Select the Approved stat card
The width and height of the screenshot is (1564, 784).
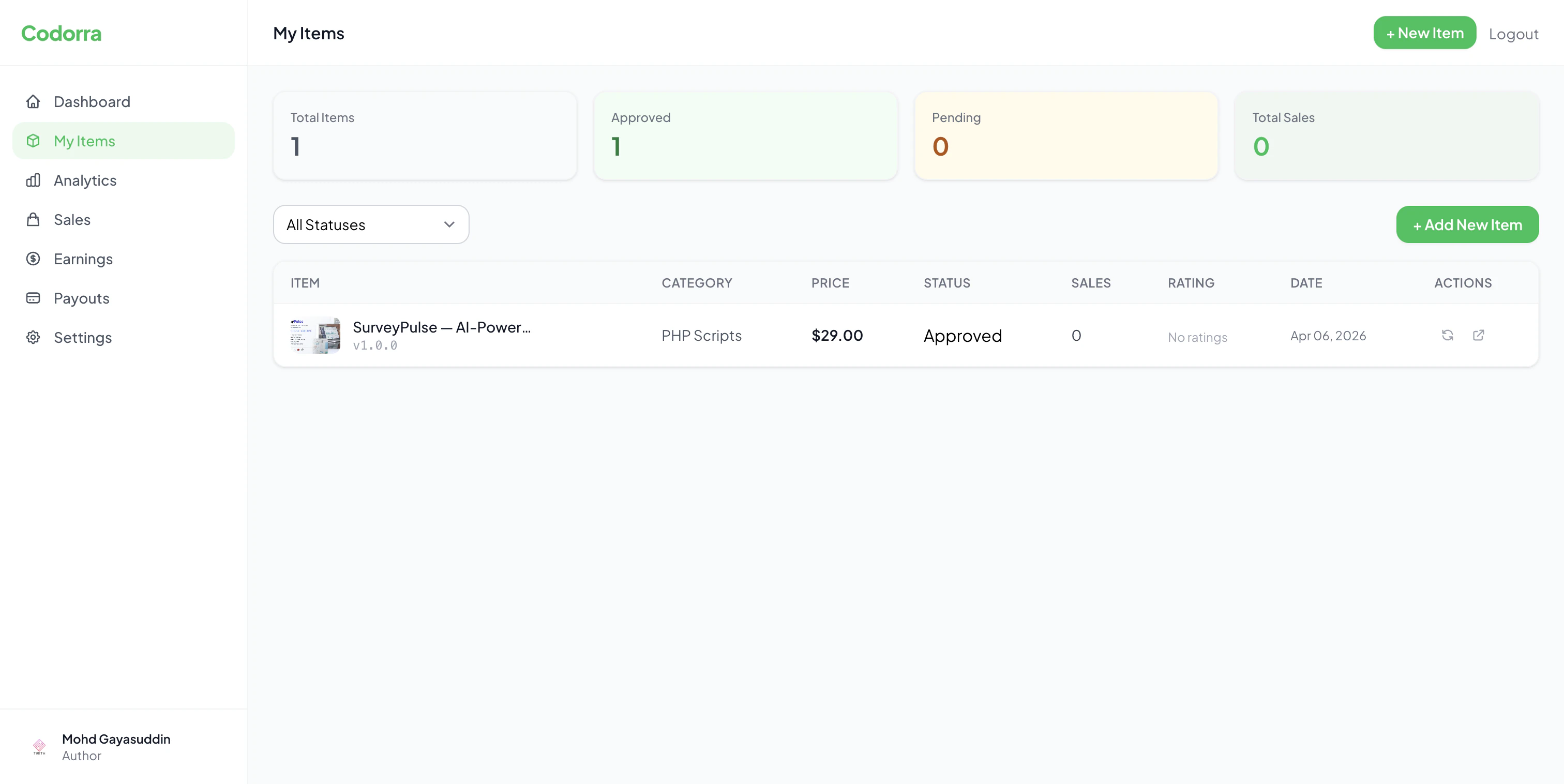point(745,135)
